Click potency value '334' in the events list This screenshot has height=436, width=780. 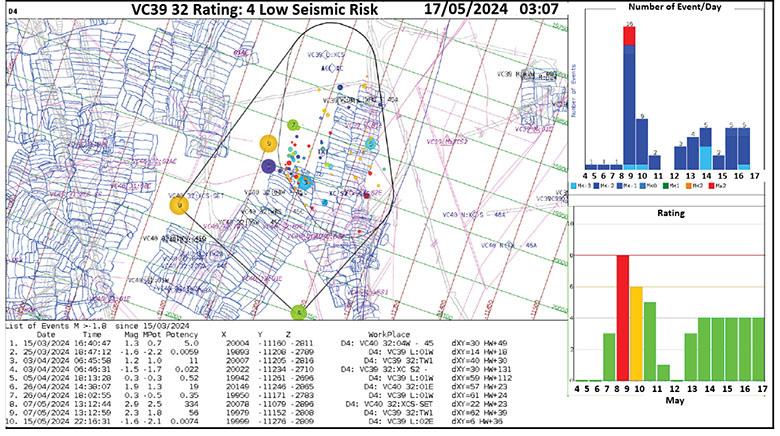tap(192, 404)
